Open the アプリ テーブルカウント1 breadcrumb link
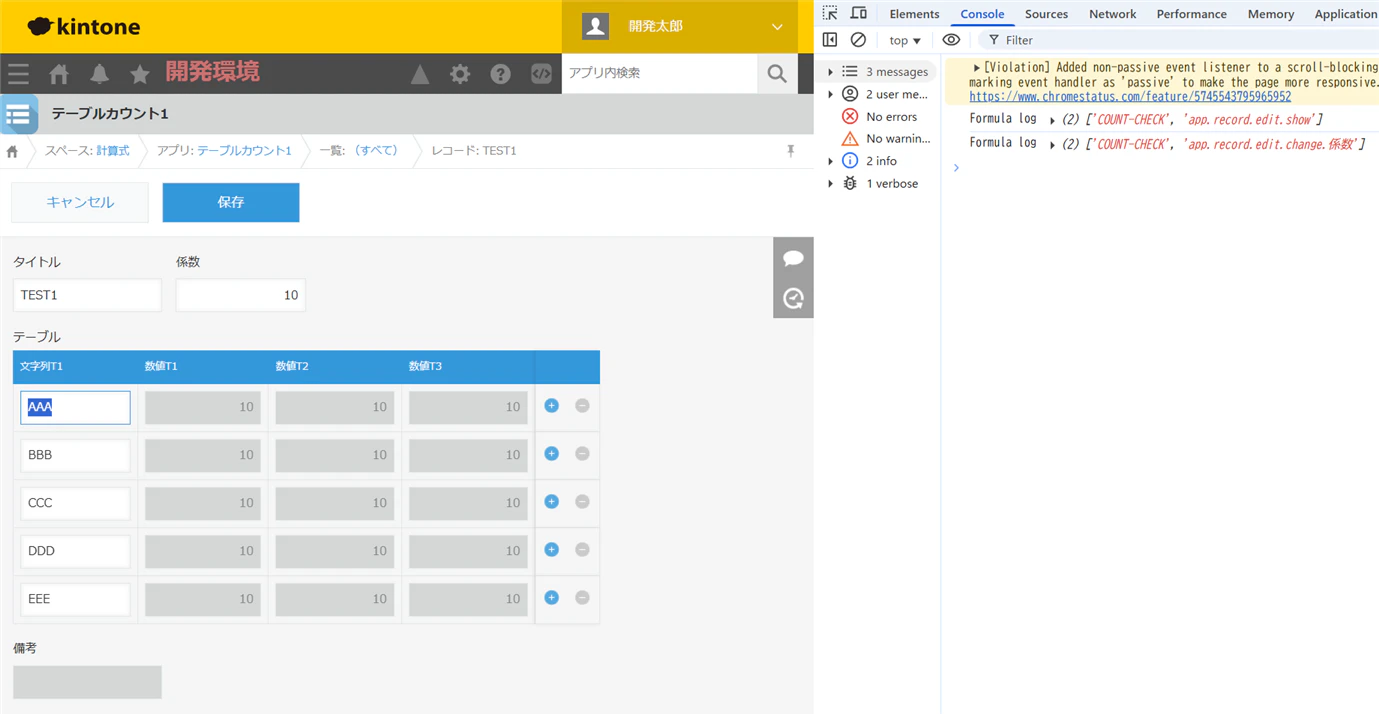 click(244, 151)
